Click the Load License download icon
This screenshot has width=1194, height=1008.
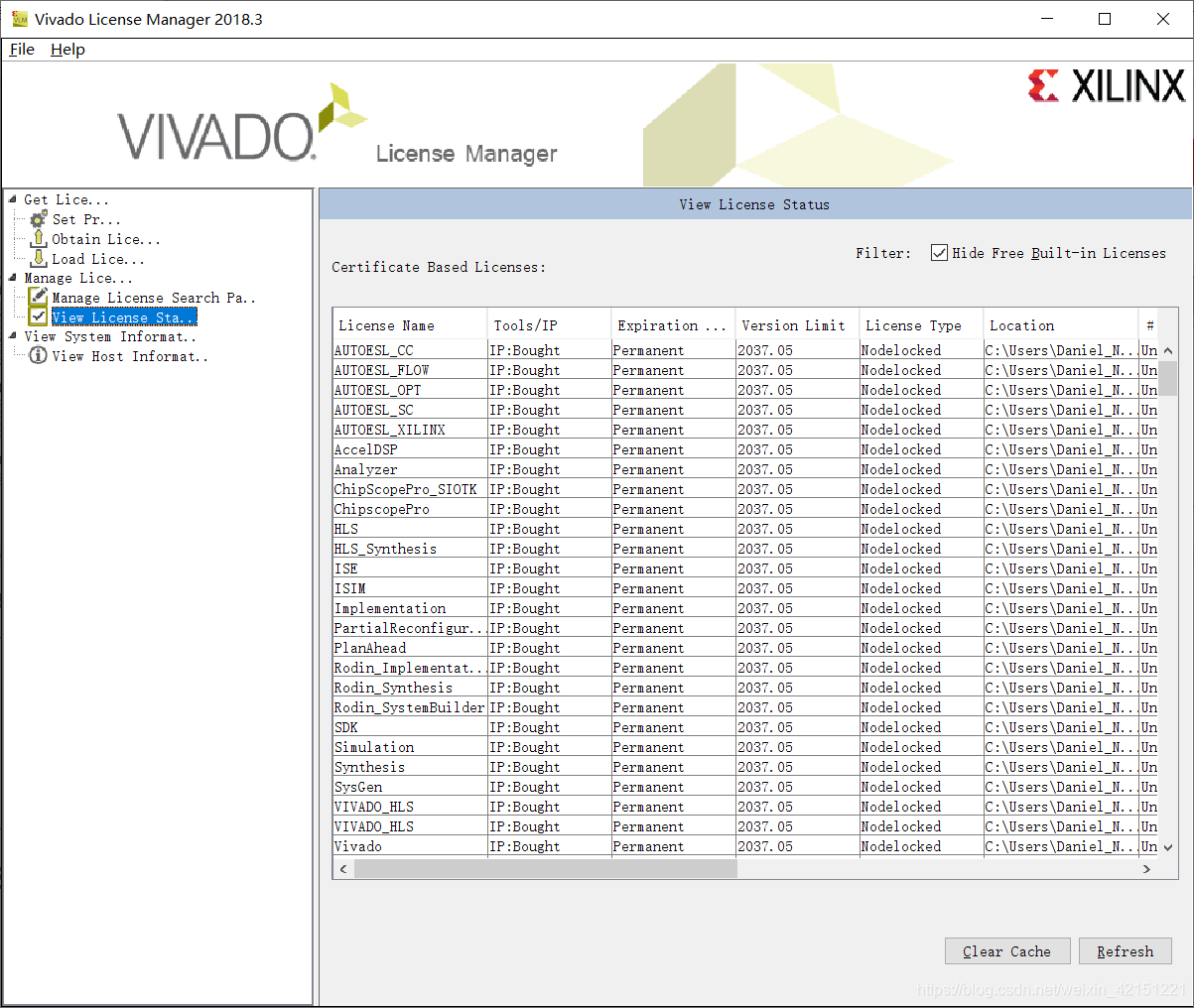(39, 259)
